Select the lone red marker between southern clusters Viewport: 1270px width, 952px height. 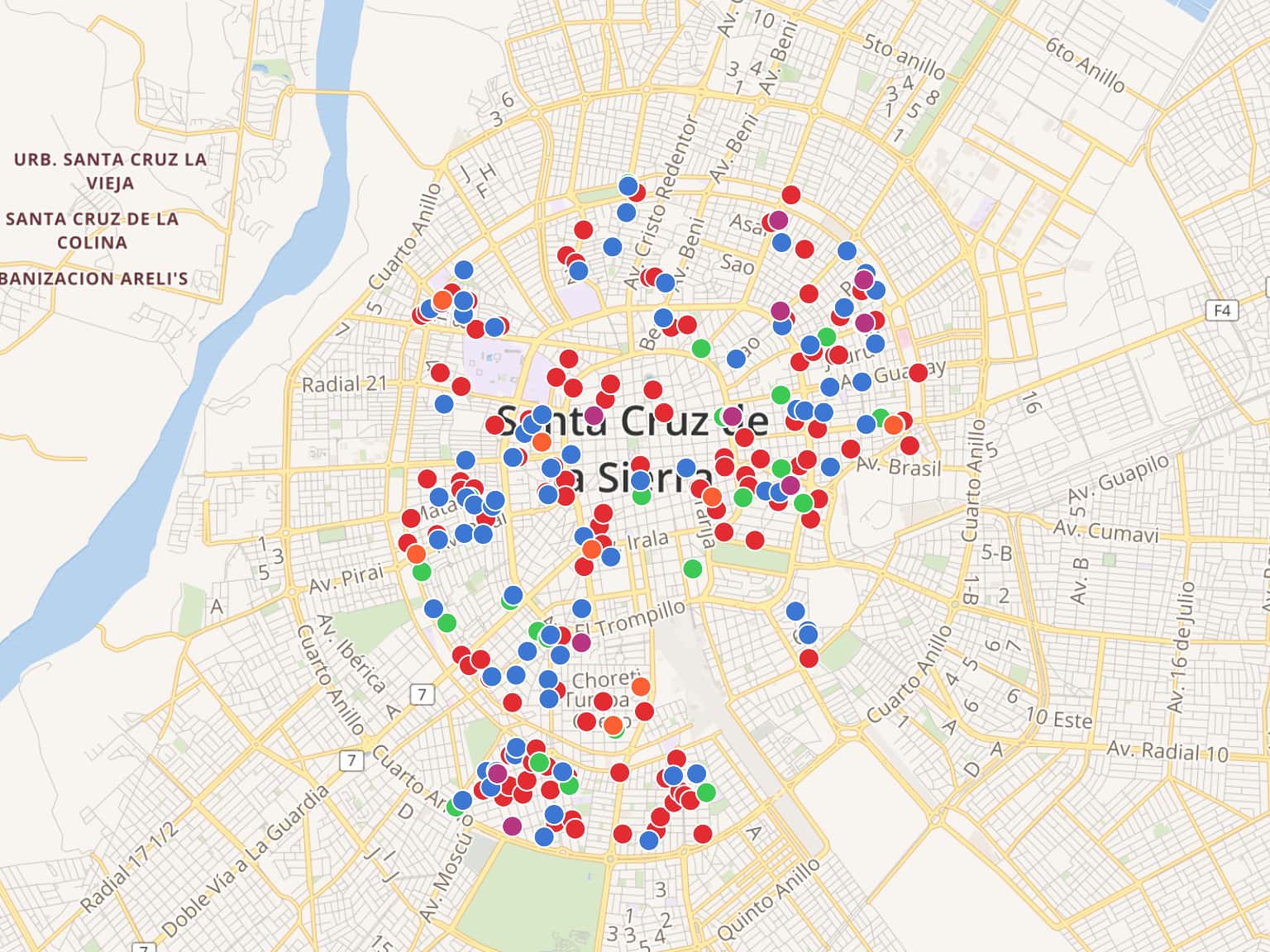click(619, 773)
